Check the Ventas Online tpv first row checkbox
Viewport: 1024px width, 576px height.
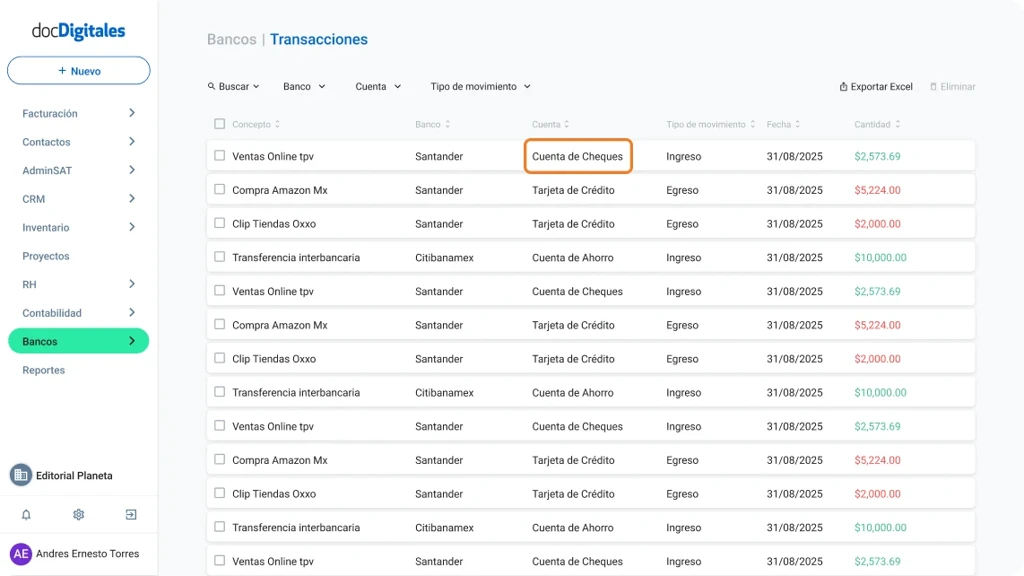(x=218, y=155)
